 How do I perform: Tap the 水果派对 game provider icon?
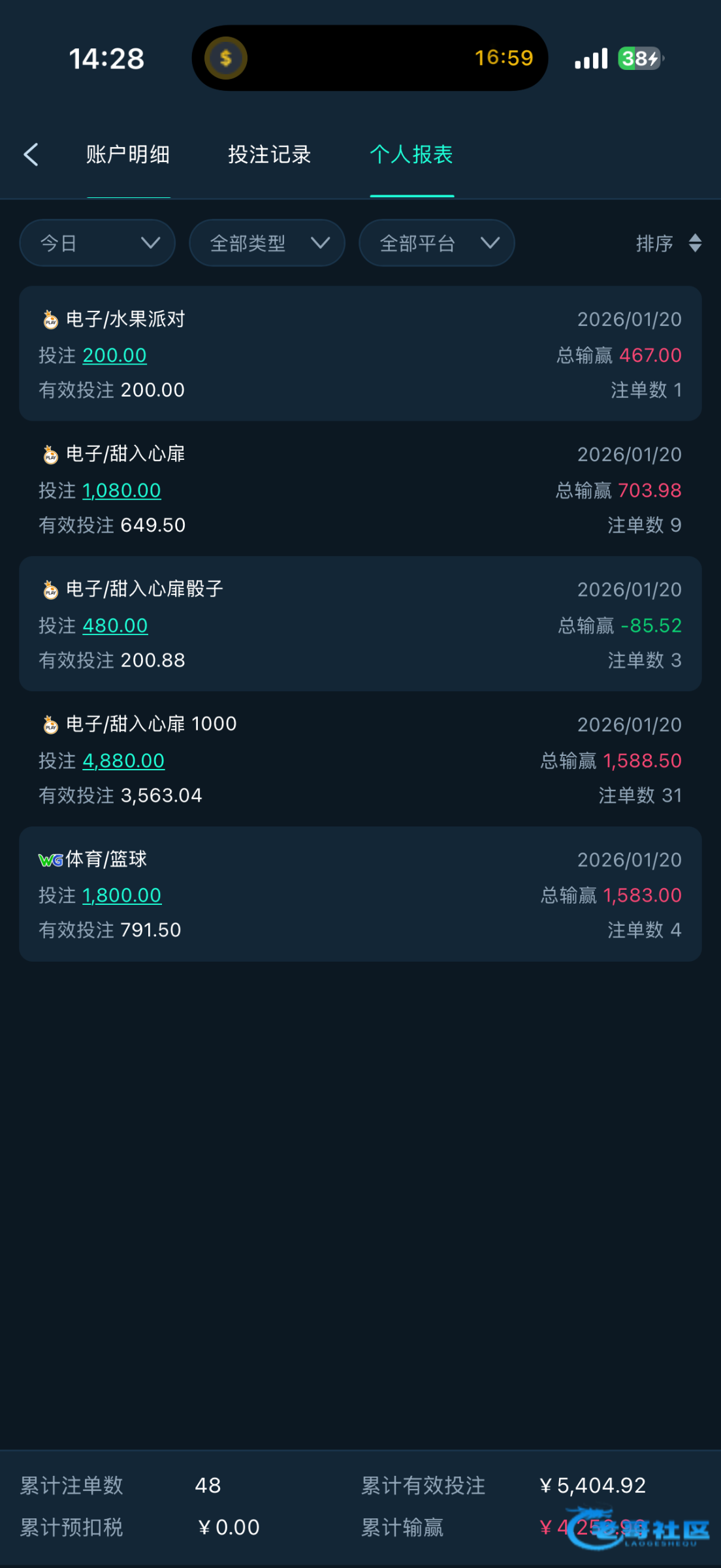tap(50, 320)
